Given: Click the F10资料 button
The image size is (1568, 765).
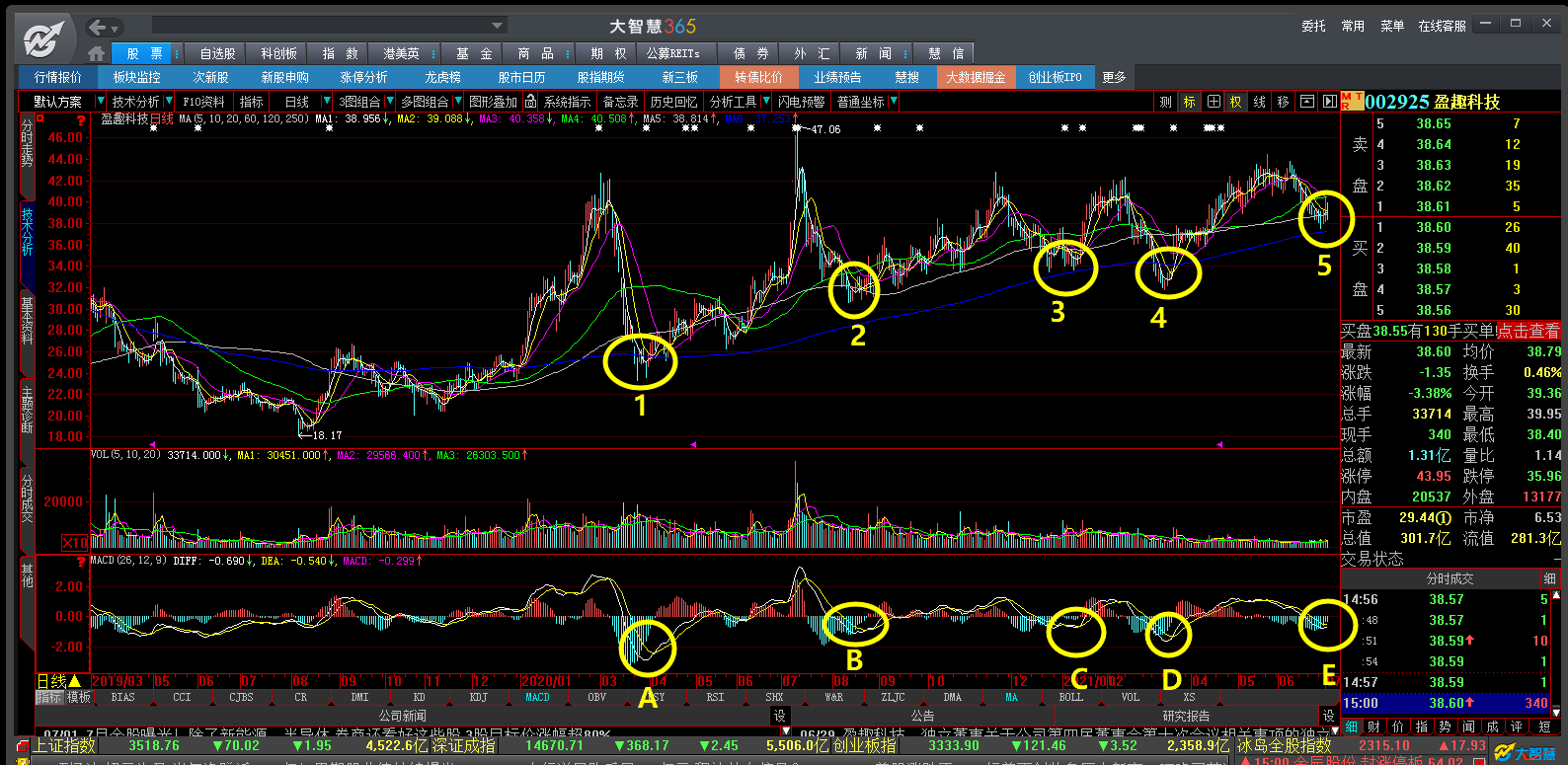Looking at the screenshot, I should point(204,102).
